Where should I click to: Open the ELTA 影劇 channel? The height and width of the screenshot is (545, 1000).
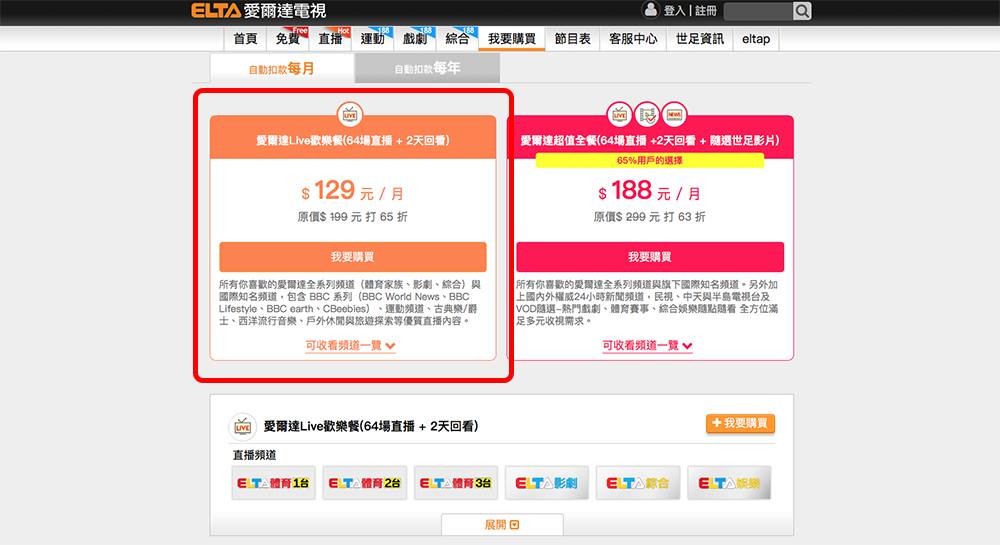click(547, 483)
